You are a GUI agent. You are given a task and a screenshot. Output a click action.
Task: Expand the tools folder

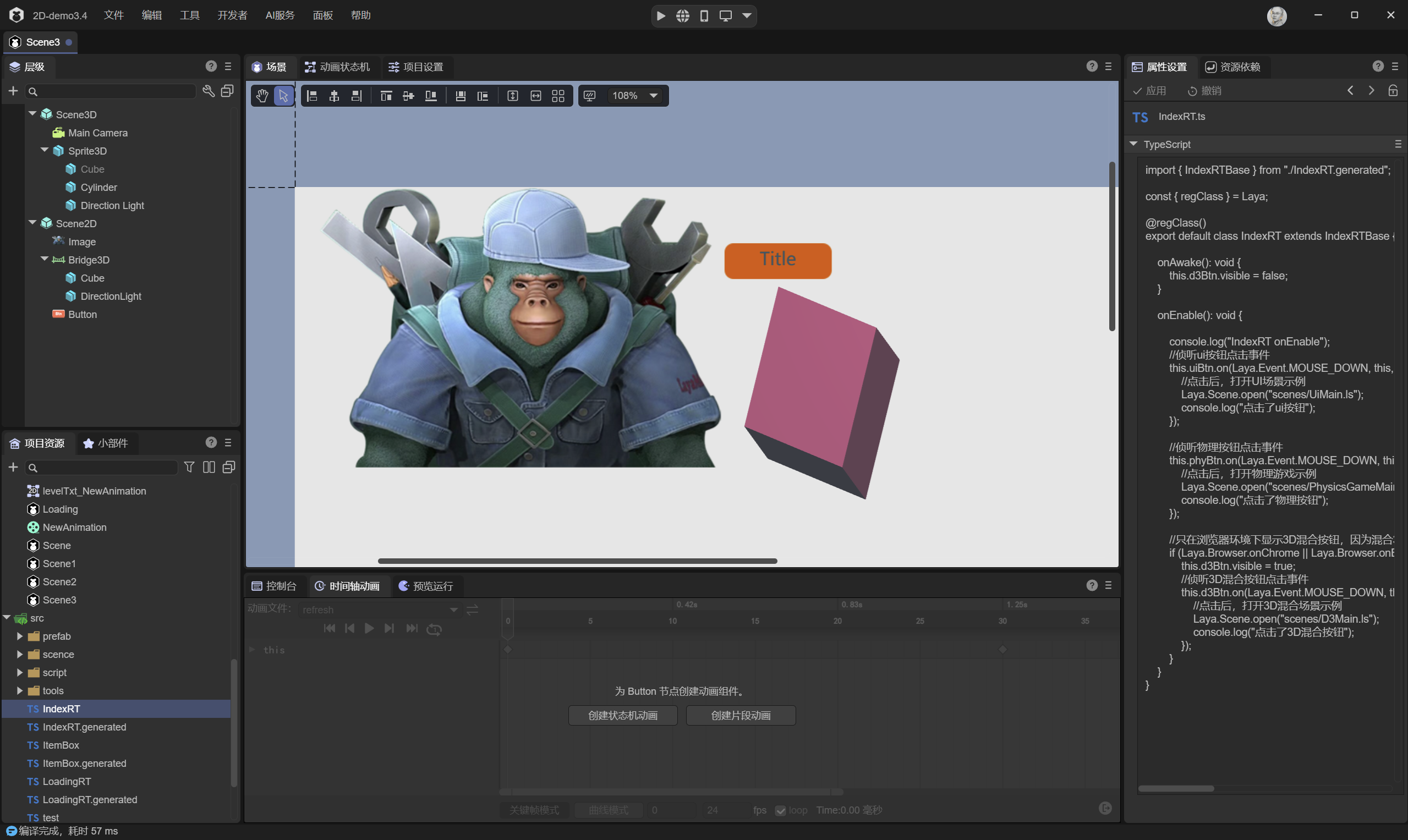20,690
